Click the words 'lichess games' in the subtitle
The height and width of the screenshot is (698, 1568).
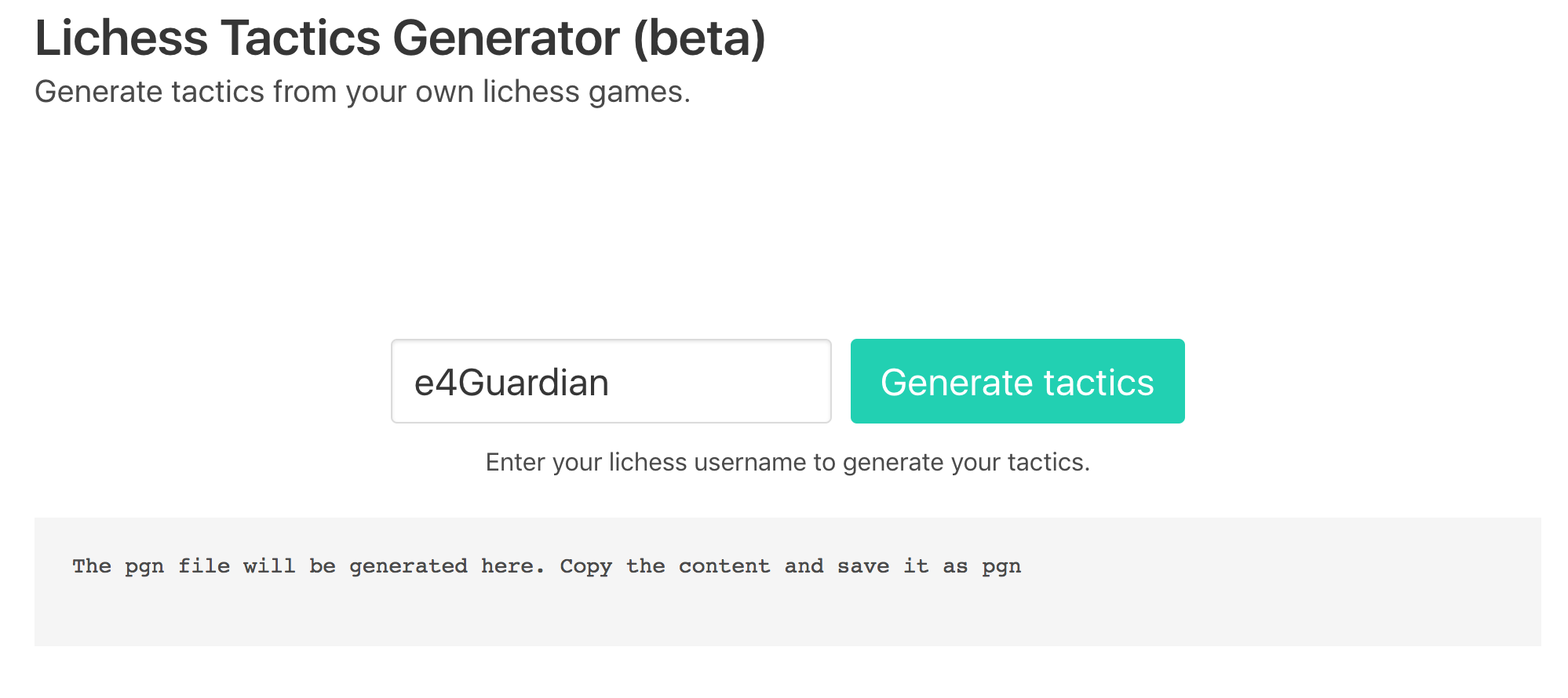(586, 92)
